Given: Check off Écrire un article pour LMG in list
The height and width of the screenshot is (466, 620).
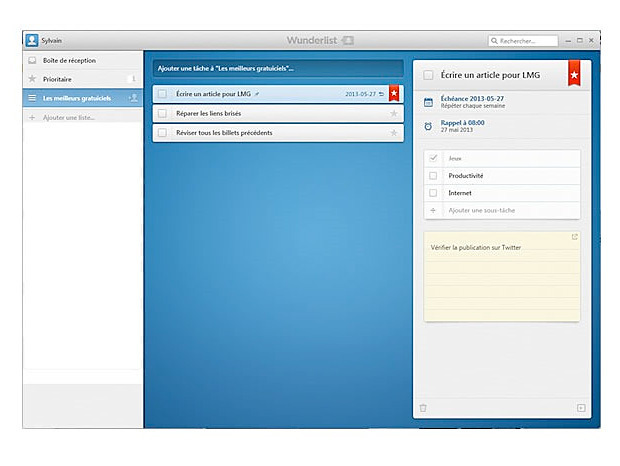Looking at the screenshot, I should click(162, 94).
